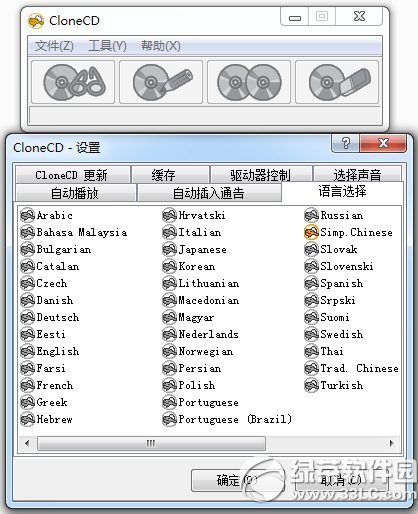
Task: Click the settings dialog help question-mark button
Action: point(345,143)
